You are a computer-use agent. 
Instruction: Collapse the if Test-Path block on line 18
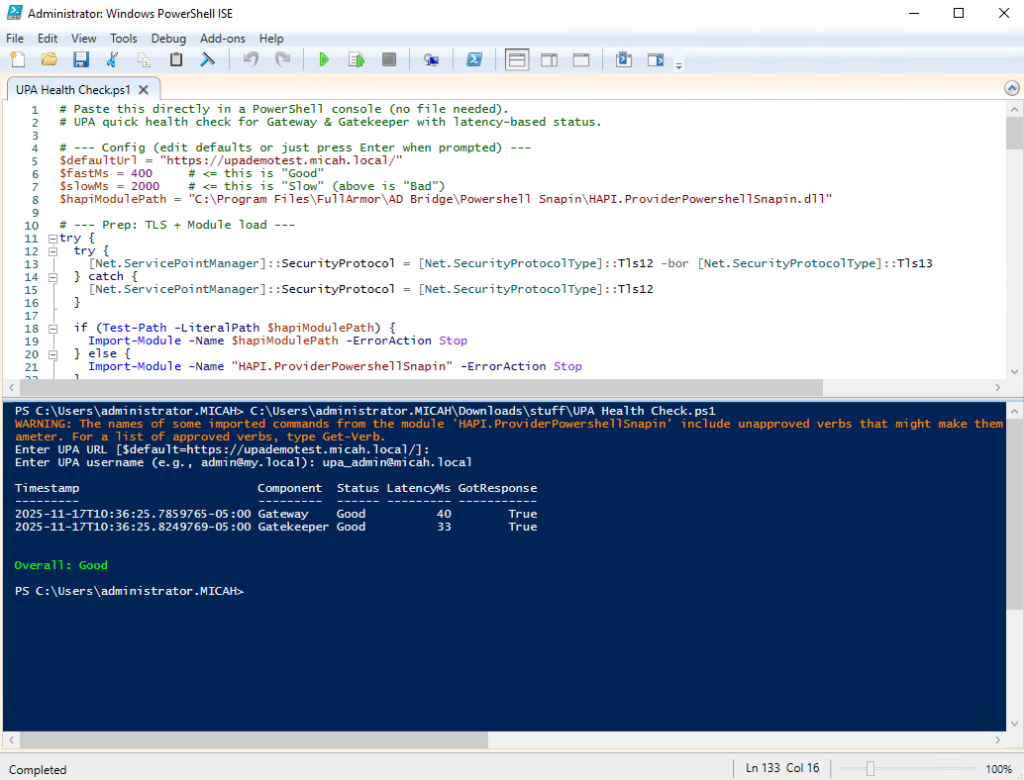pos(52,328)
